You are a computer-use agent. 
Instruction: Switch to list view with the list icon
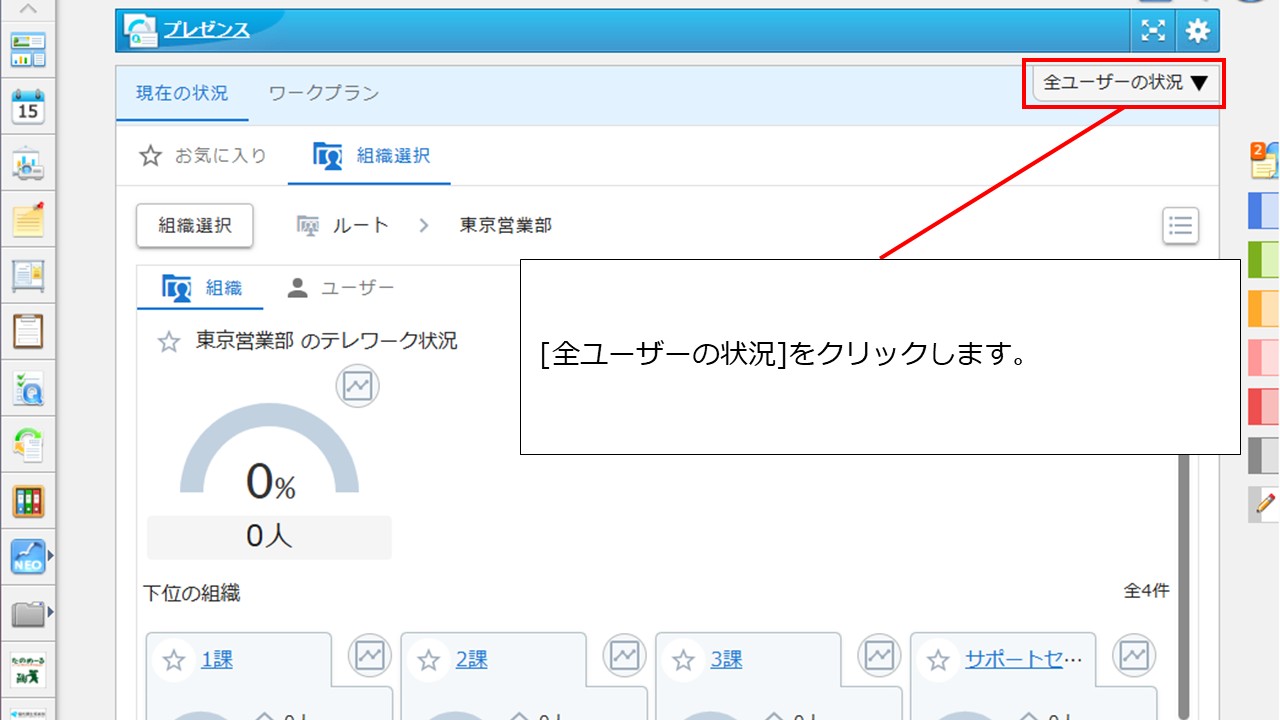[1181, 226]
